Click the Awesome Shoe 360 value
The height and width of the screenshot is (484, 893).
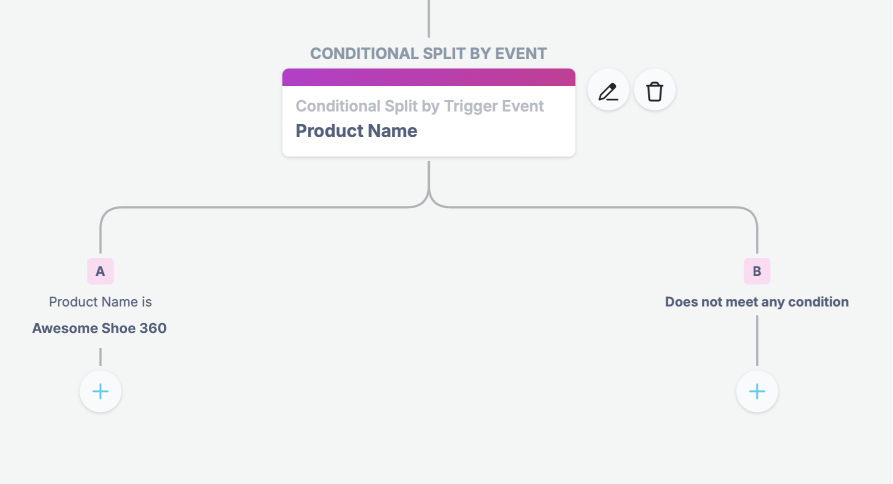point(99,328)
